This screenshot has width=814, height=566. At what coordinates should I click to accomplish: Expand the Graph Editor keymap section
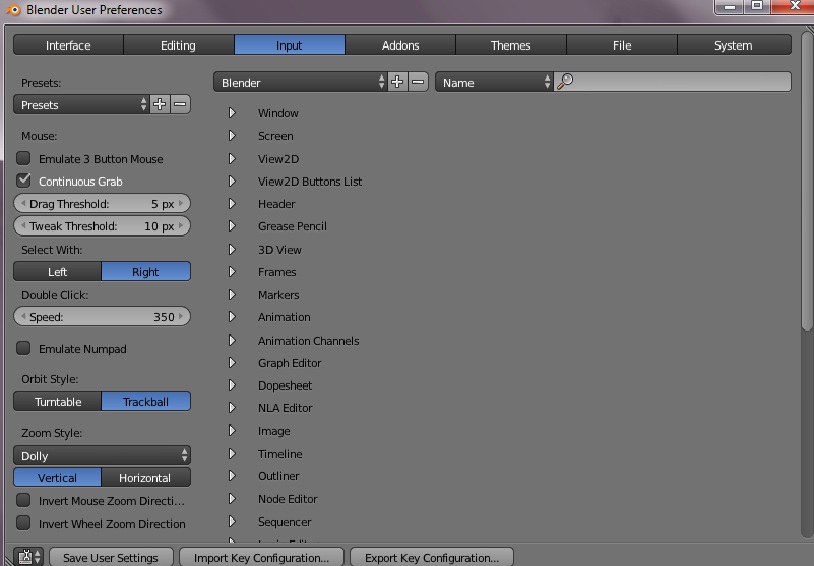click(232, 362)
